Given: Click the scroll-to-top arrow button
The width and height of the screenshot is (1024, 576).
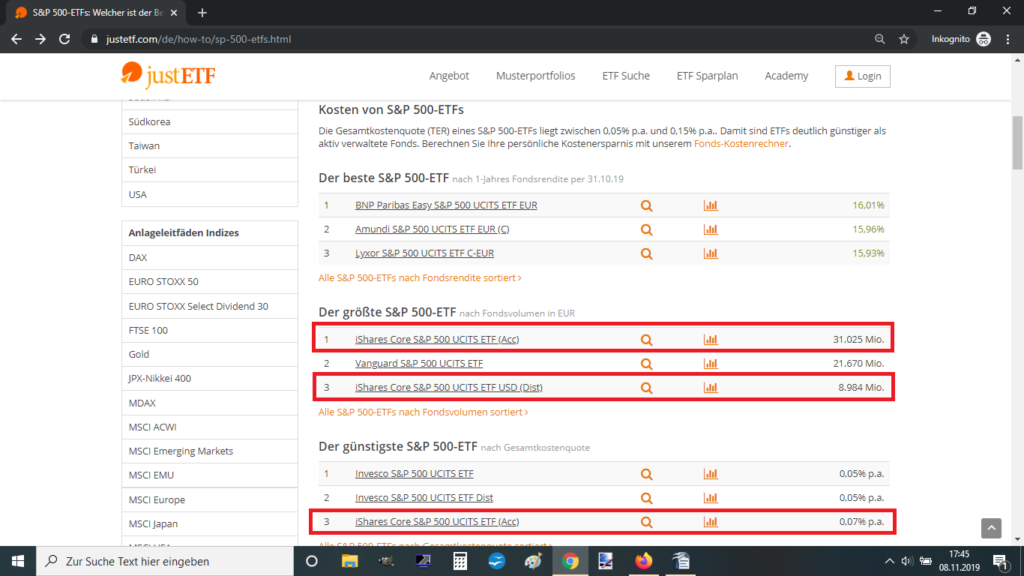Looking at the screenshot, I should pos(991,528).
